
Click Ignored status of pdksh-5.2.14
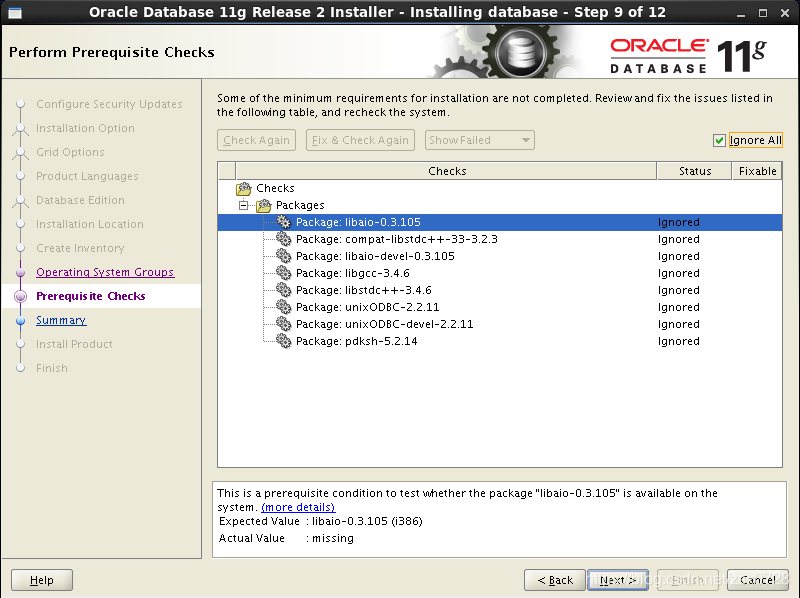(679, 341)
